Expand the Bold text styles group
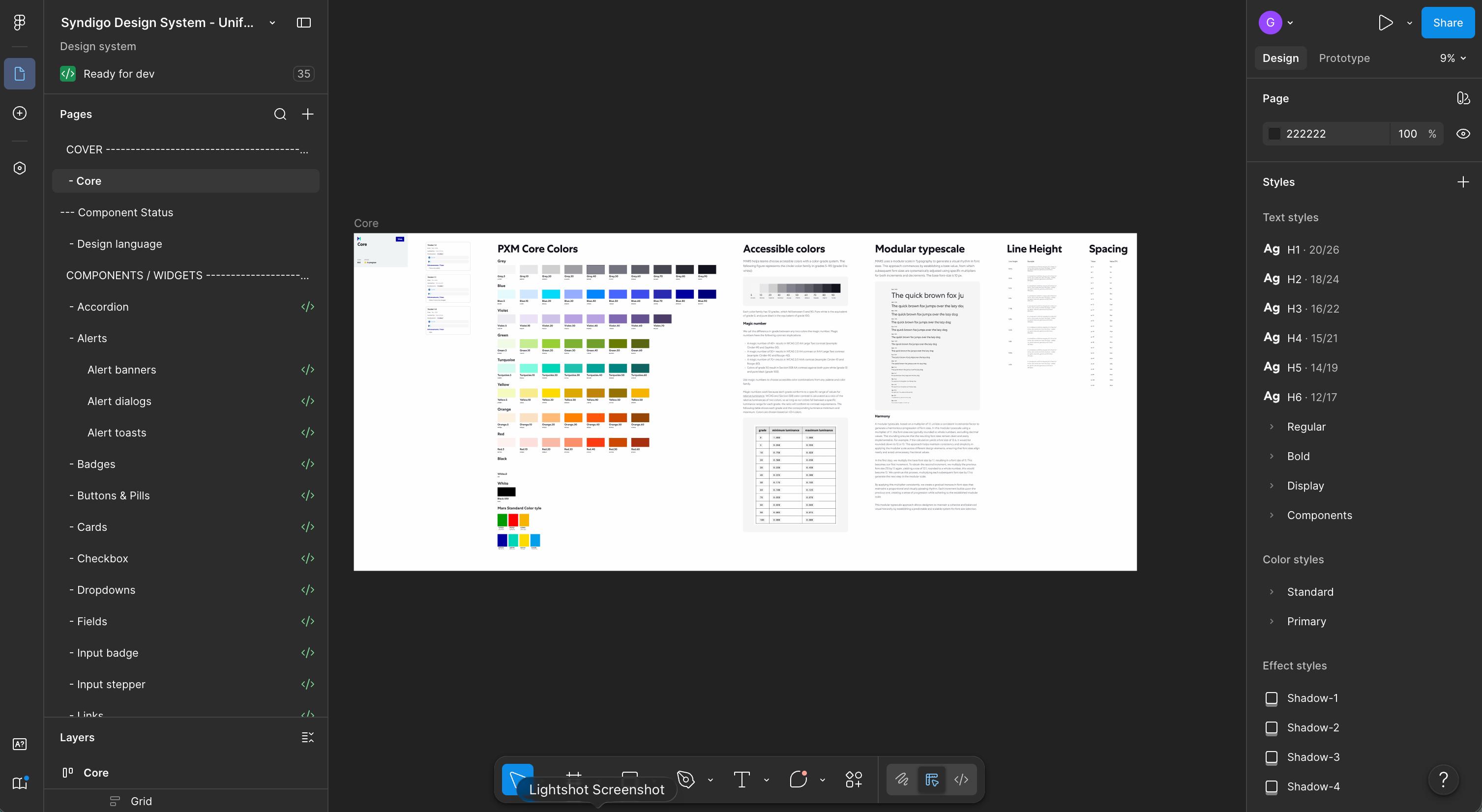1482x812 pixels. point(1272,456)
